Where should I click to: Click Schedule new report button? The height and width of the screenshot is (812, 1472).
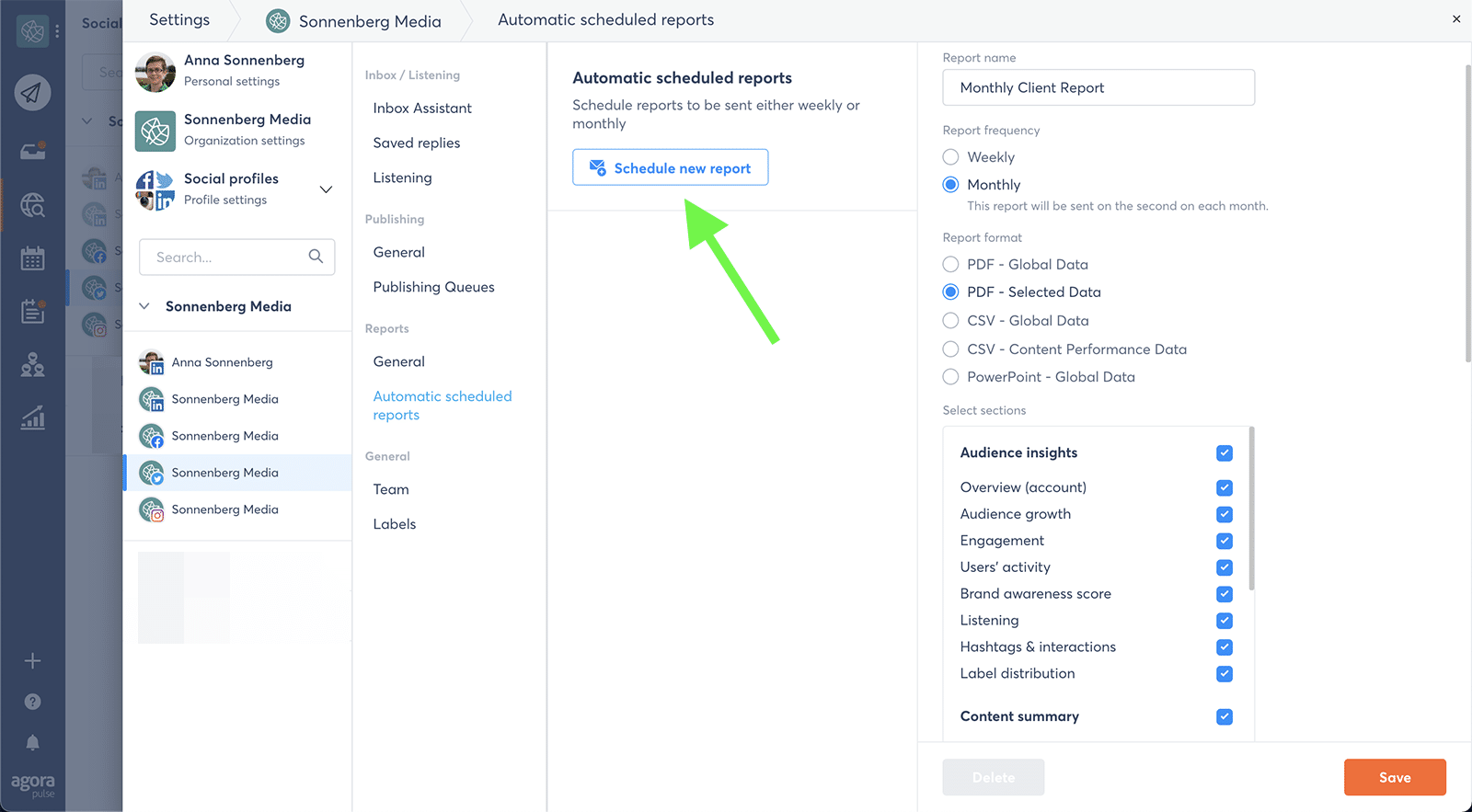(x=670, y=167)
